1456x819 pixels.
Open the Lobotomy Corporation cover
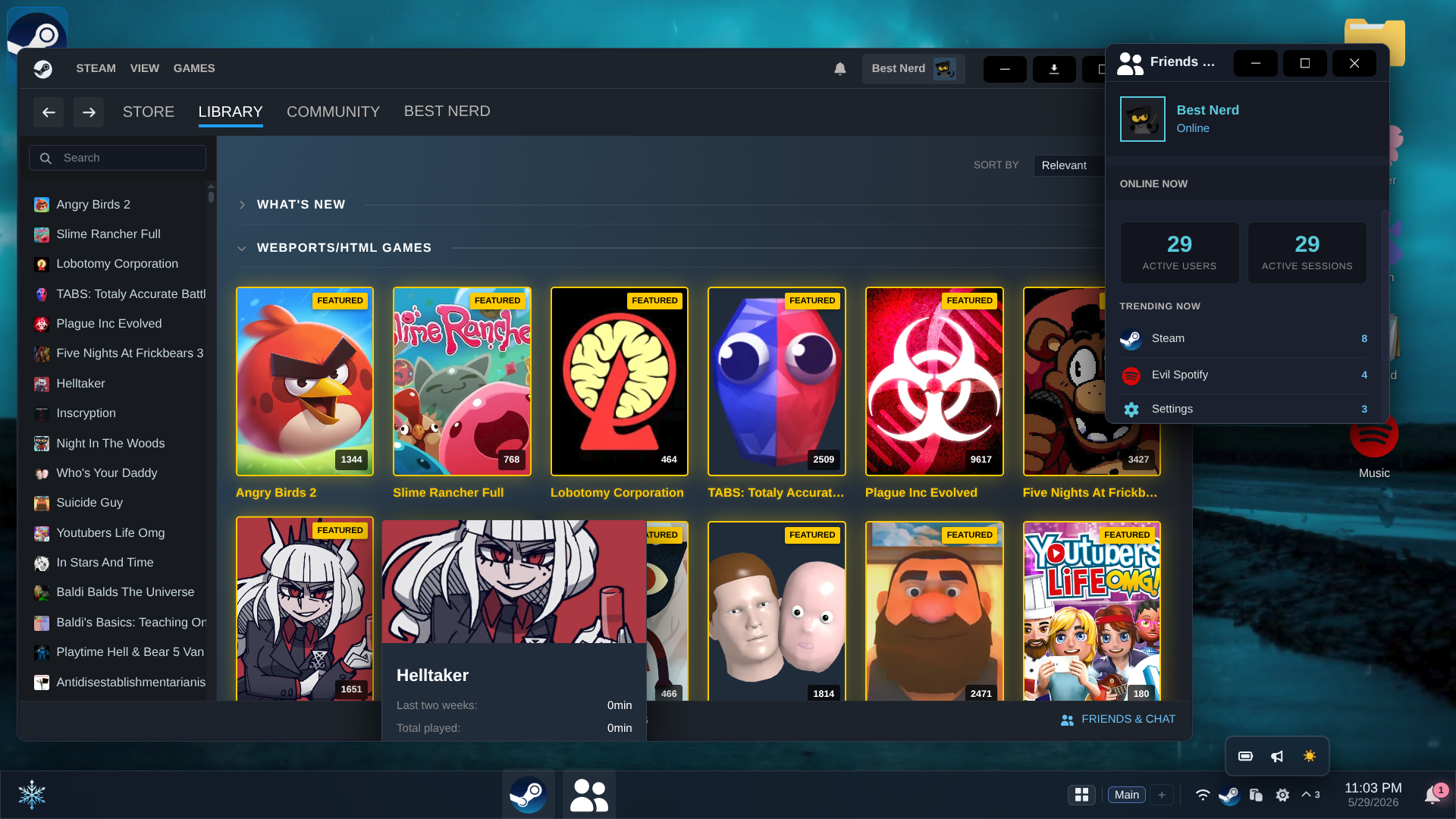(620, 381)
